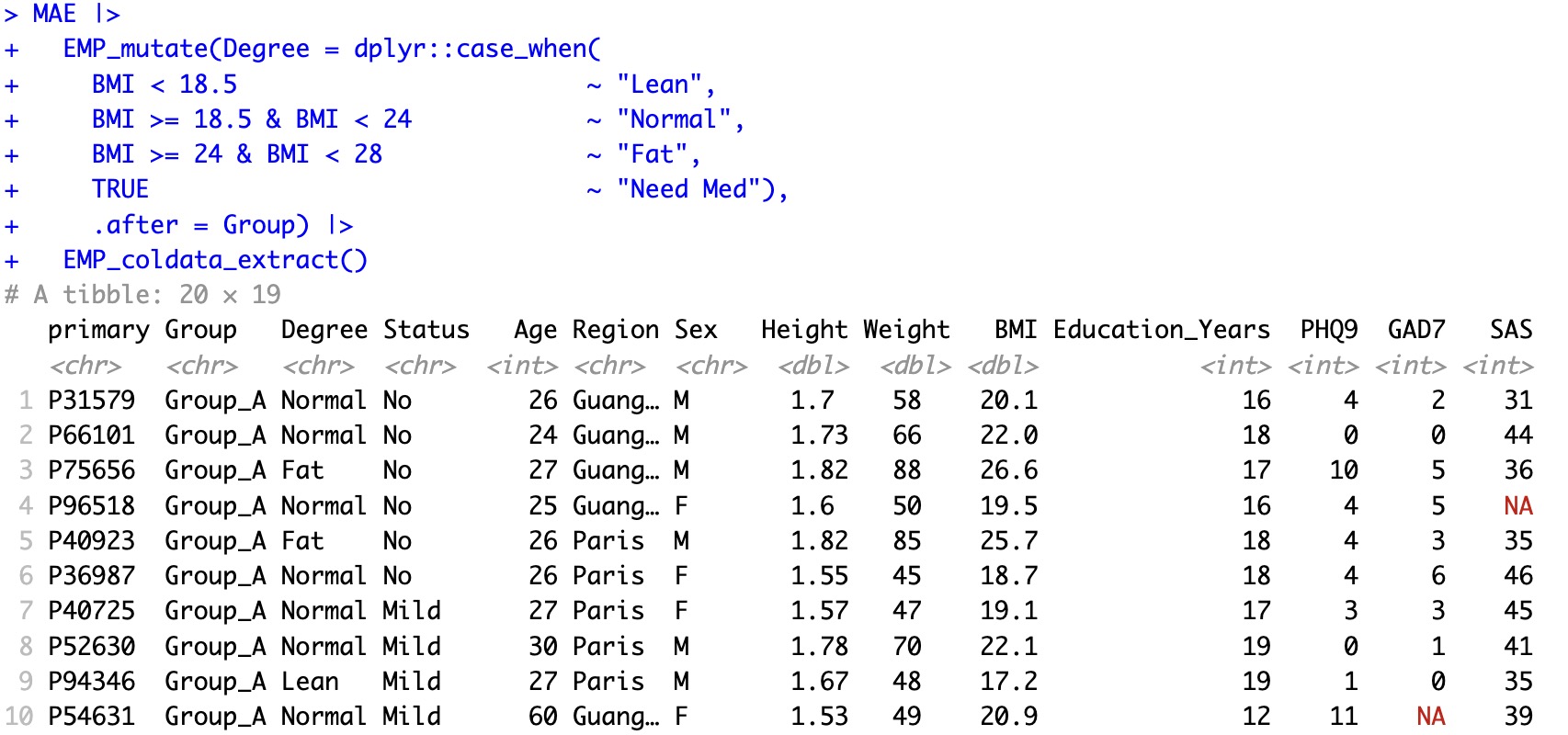Select the GAD7 column header

1415,330
